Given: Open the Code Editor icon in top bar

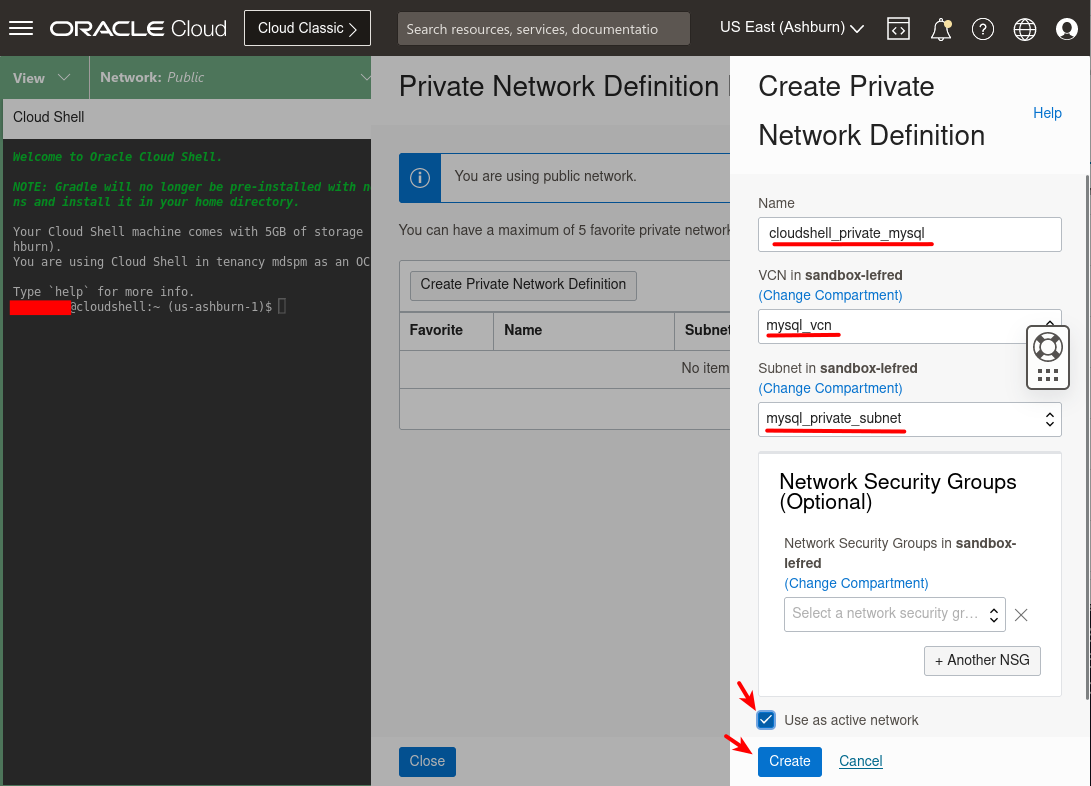Looking at the screenshot, I should [898, 28].
